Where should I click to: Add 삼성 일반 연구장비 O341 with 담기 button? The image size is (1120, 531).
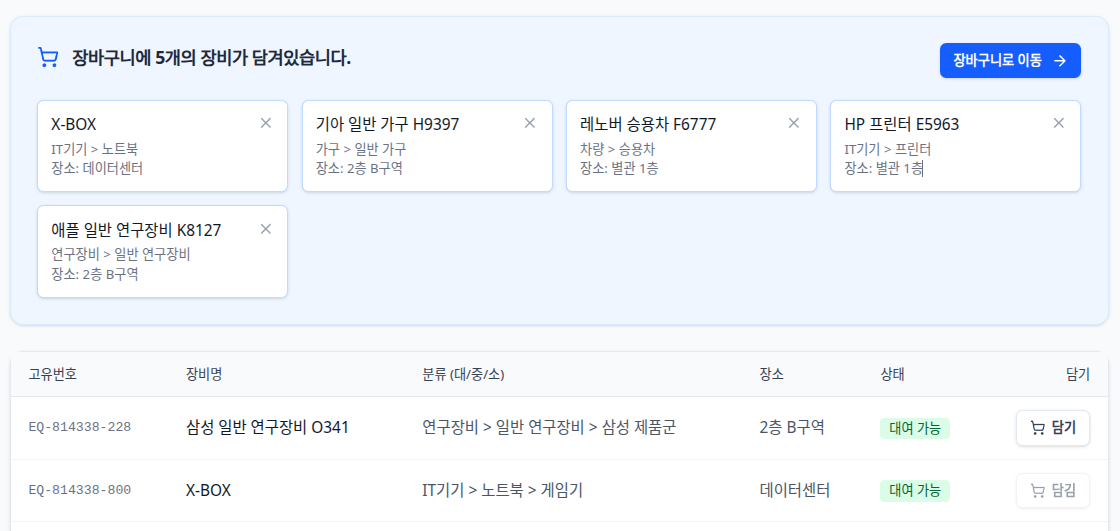1053,428
